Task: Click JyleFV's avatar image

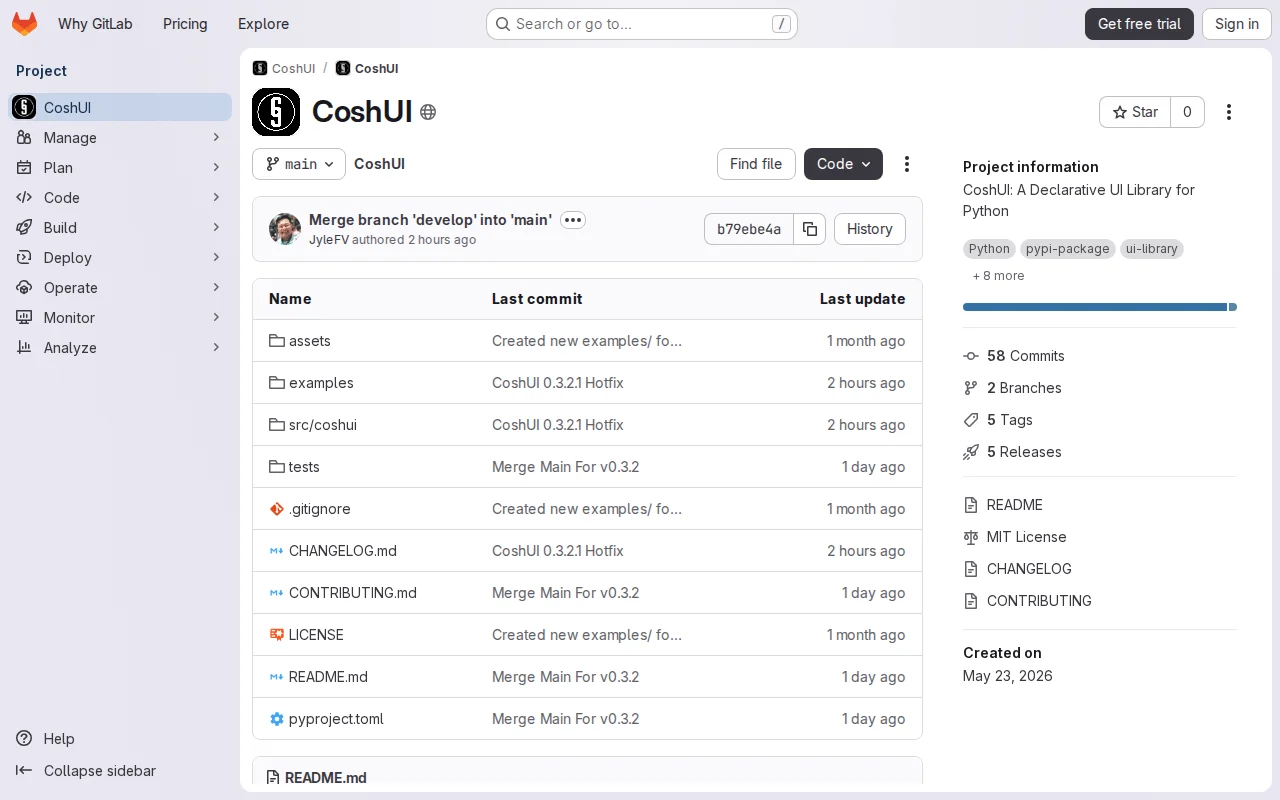Action: coord(285,229)
